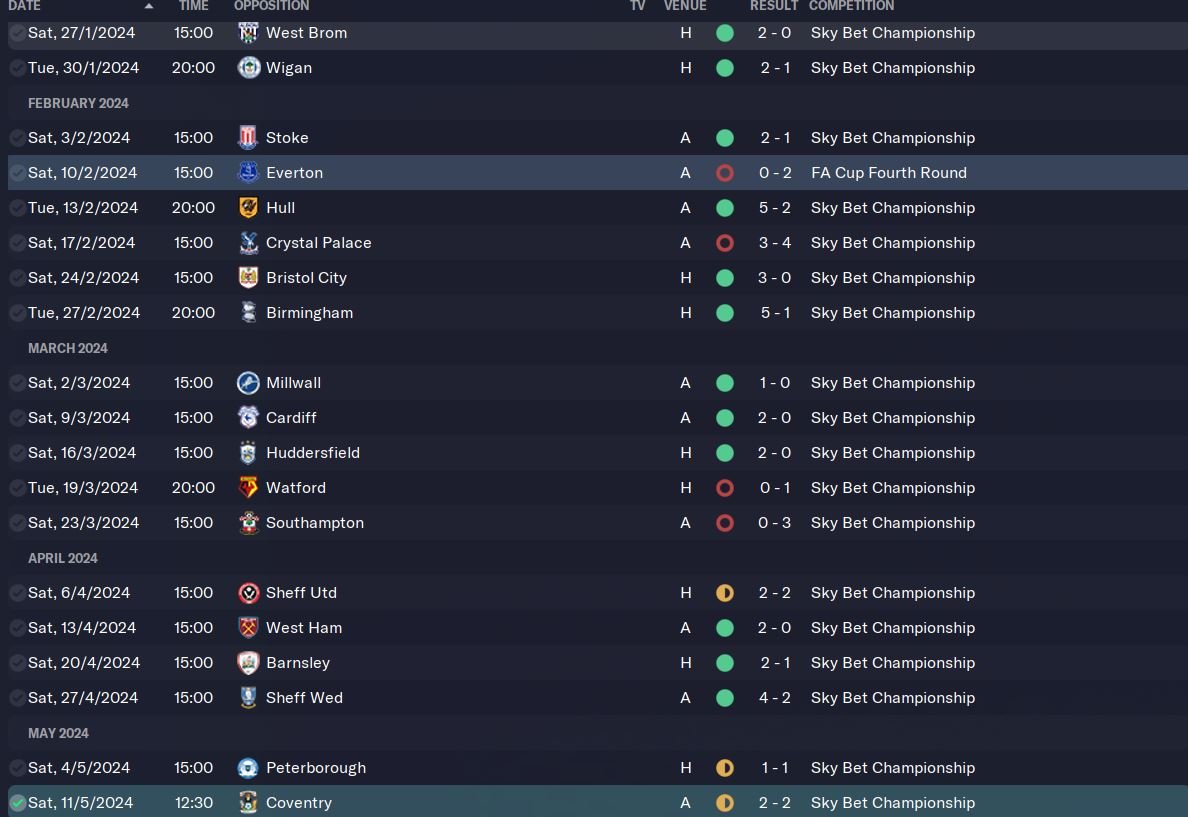The height and width of the screenshot is (817, 1188).
Task: Open the Birmingham opposition name link
Action: click(309, 313)
